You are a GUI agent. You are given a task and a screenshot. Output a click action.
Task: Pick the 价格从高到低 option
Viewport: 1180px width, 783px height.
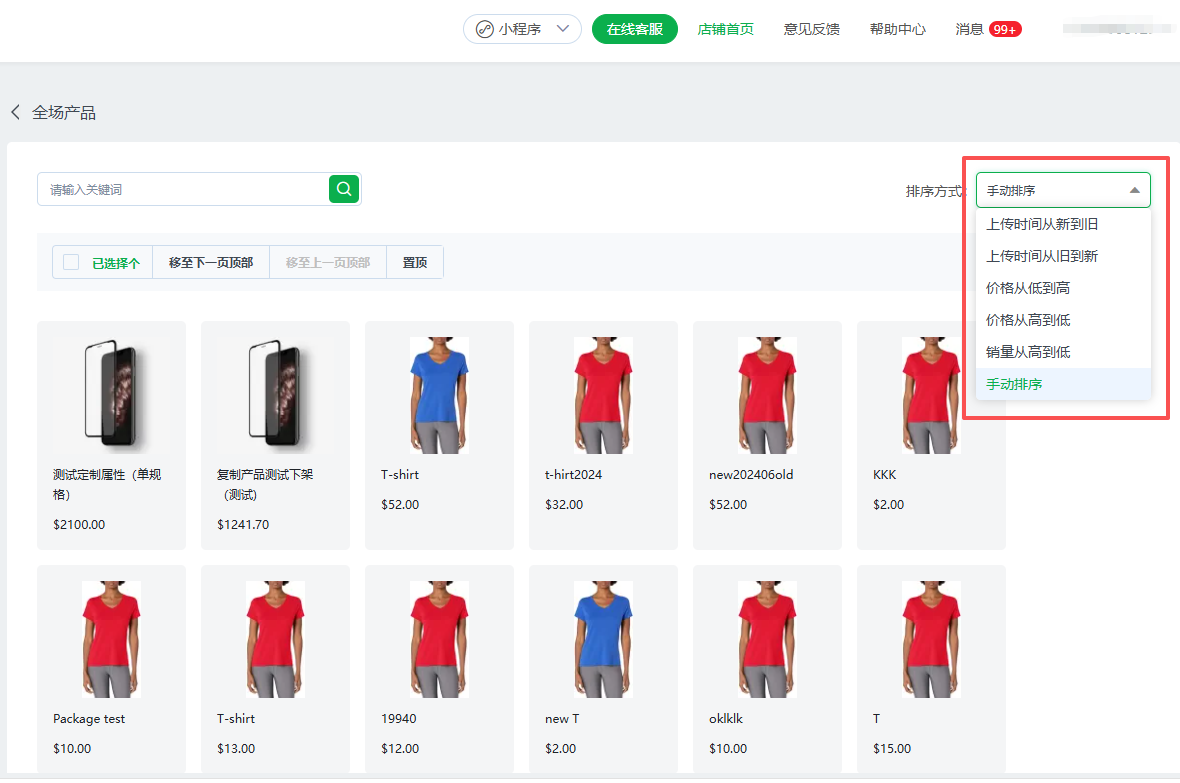[x=1028, y=320]
